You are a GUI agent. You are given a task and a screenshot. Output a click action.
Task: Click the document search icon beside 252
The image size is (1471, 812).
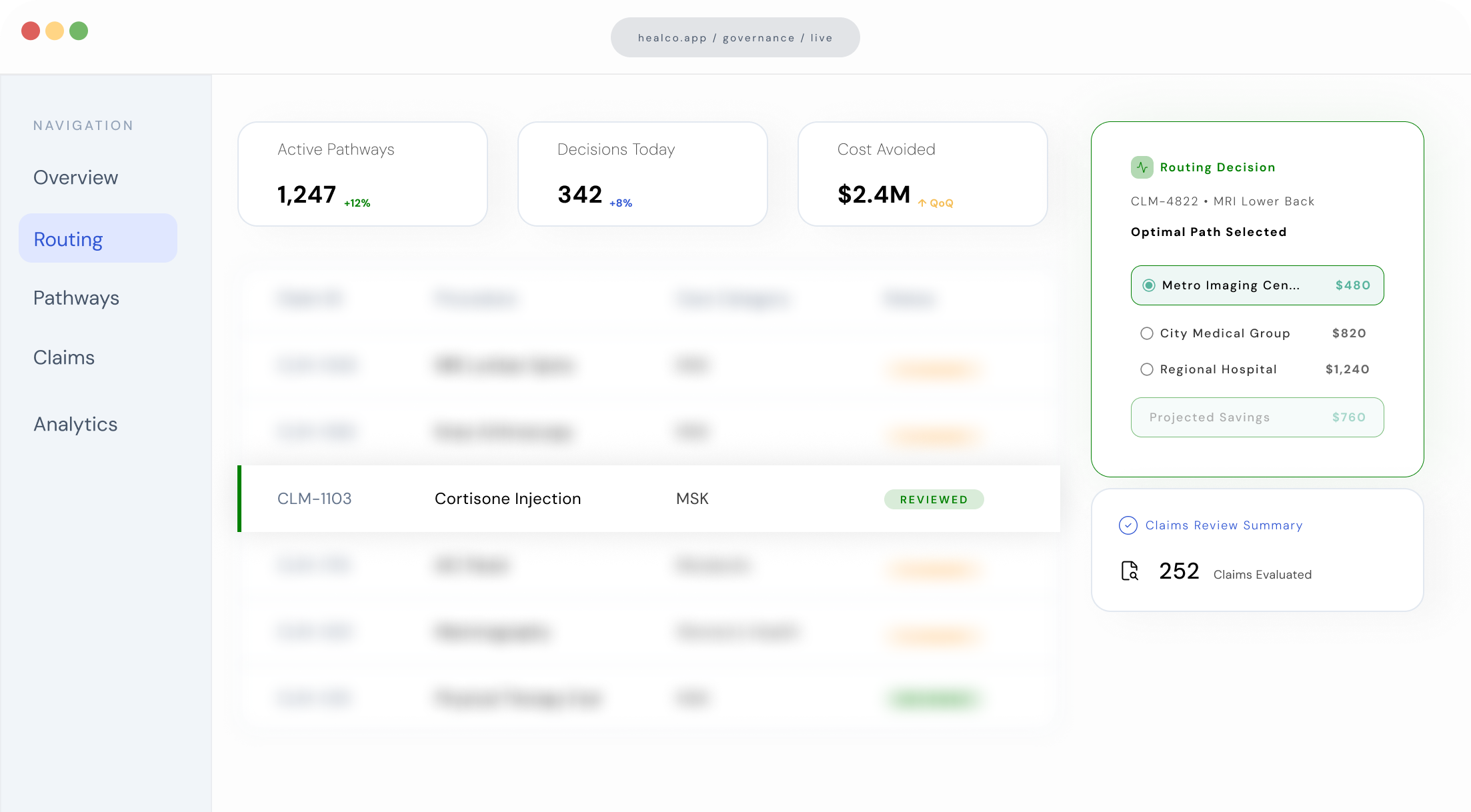click(x=1130, y=571)
